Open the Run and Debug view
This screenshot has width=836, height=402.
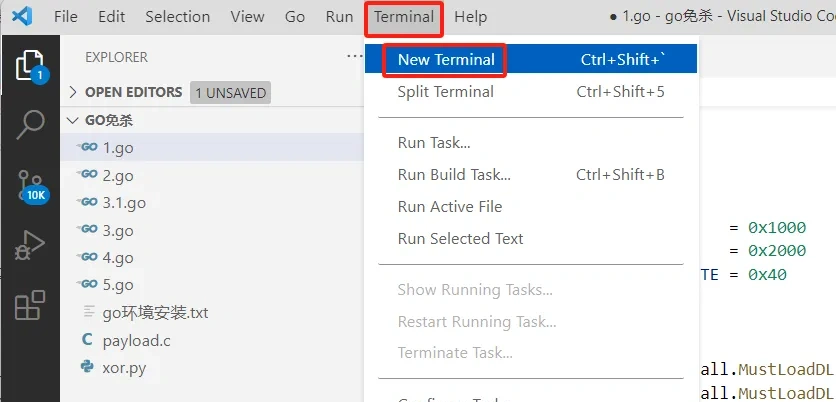[30, 246]
